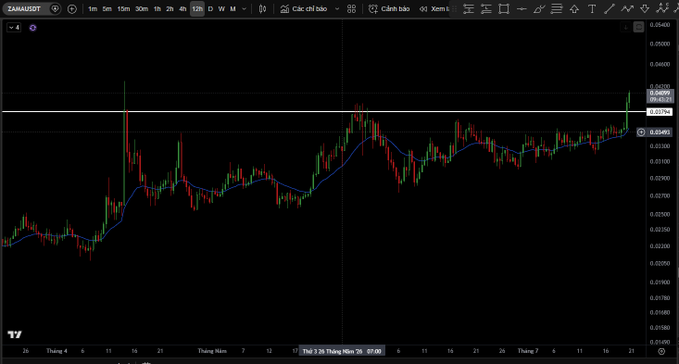The width and height of the screenshot is (679, 364).
Task: Click the highlighted square button beside the down arrow
Action: tap(639, 27)
